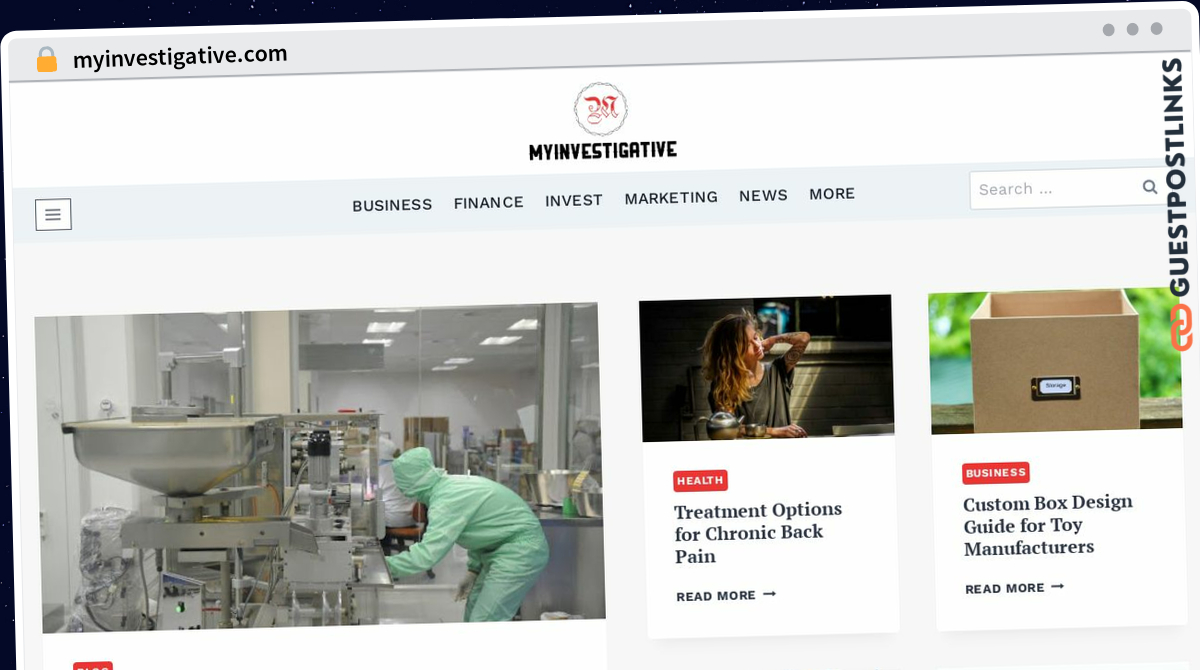Open the woman stretching article thumbnail
The image size is (1200, 670).
[766, 368]
